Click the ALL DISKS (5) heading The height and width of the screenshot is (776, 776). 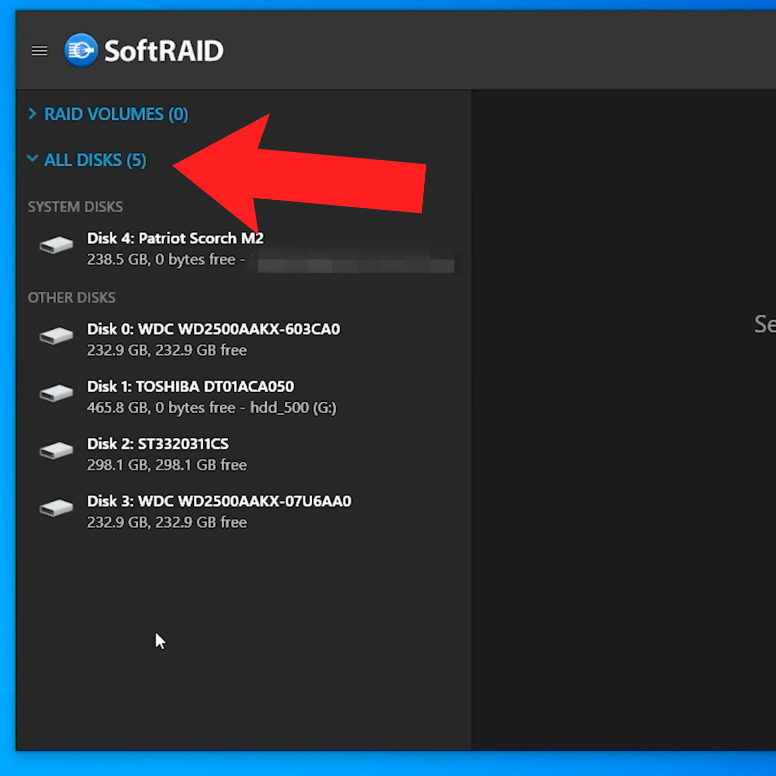click(x=95, y=160)
